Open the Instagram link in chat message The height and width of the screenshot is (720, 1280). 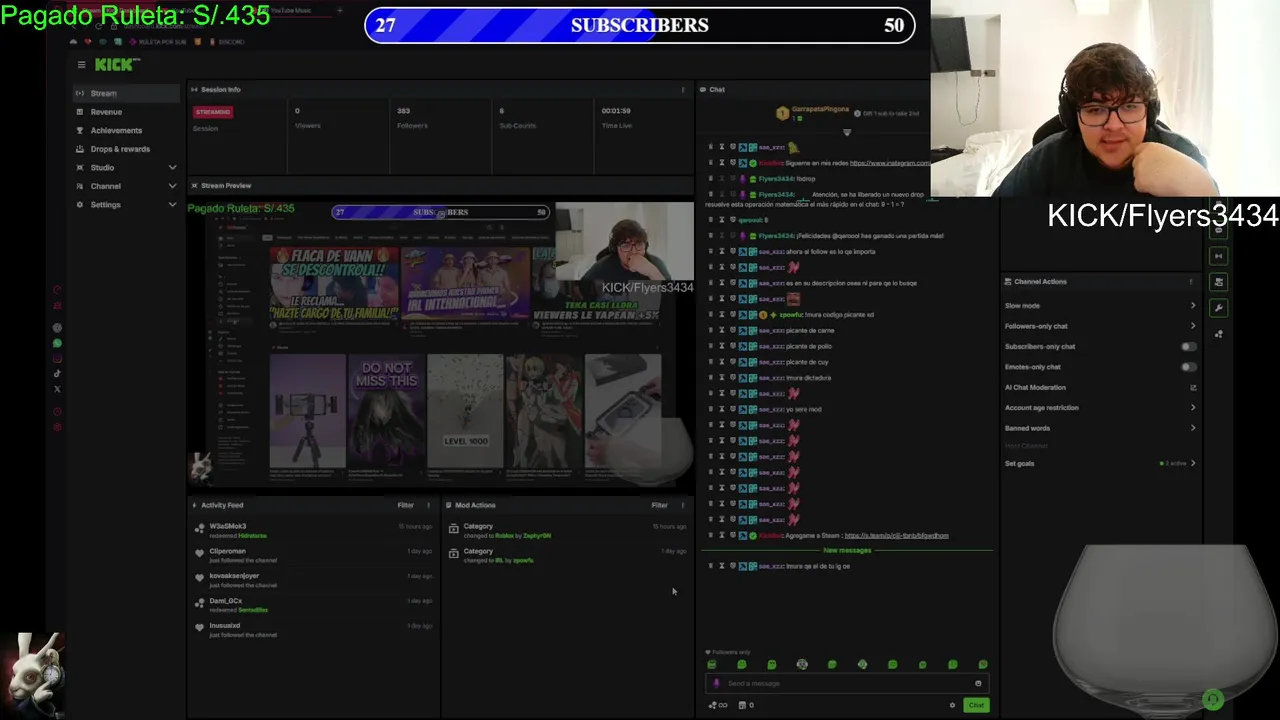point(890,162)
